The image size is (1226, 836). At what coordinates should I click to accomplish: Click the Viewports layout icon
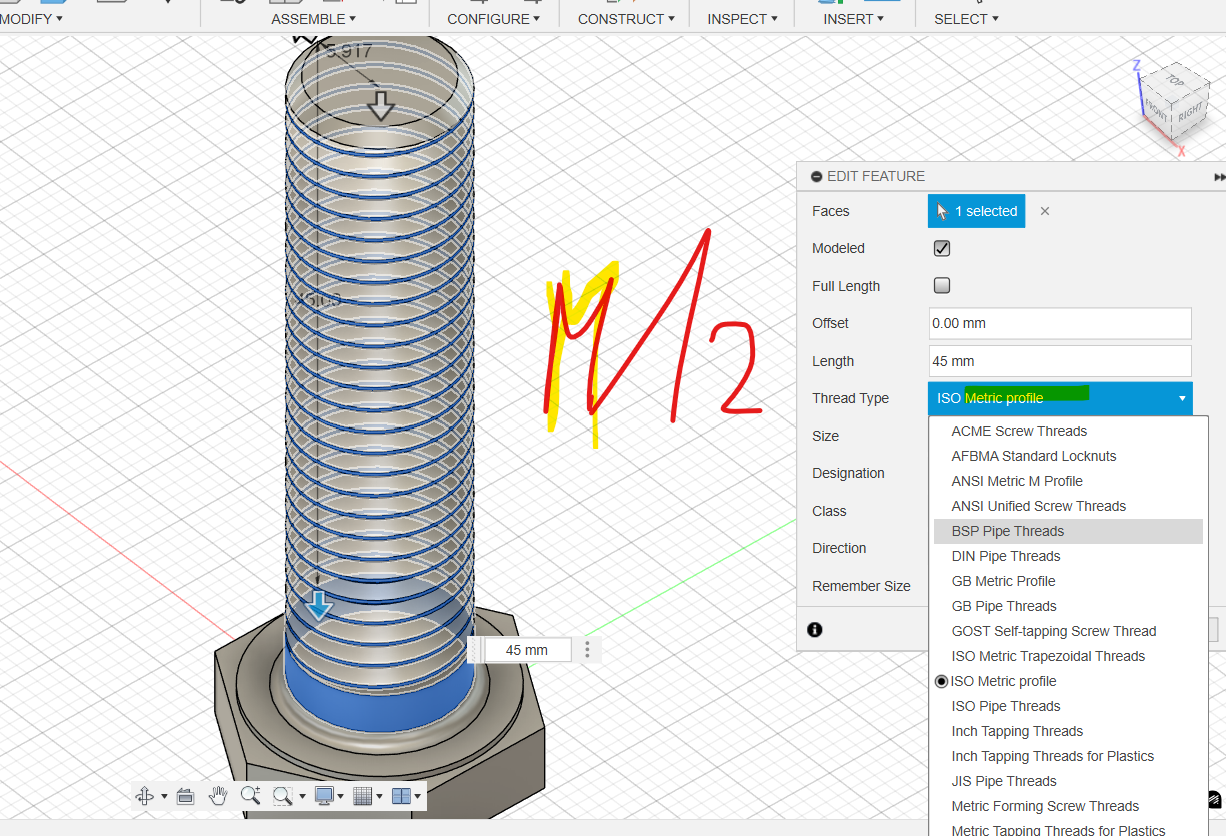click(401, 796)
